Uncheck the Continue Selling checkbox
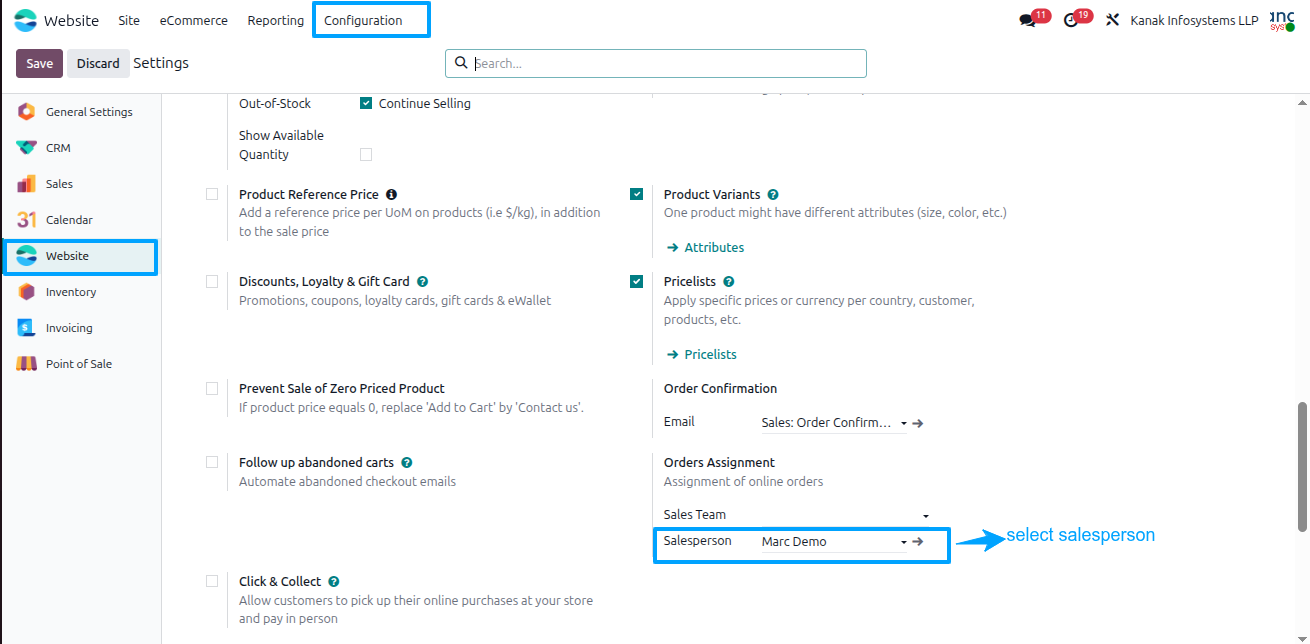 pyautogui.click(x=366, y=103)
